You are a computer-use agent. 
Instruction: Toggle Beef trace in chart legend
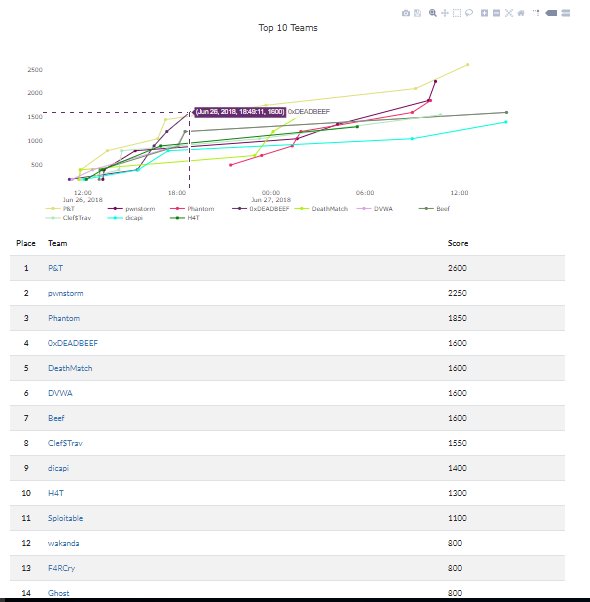click(435, 208)
